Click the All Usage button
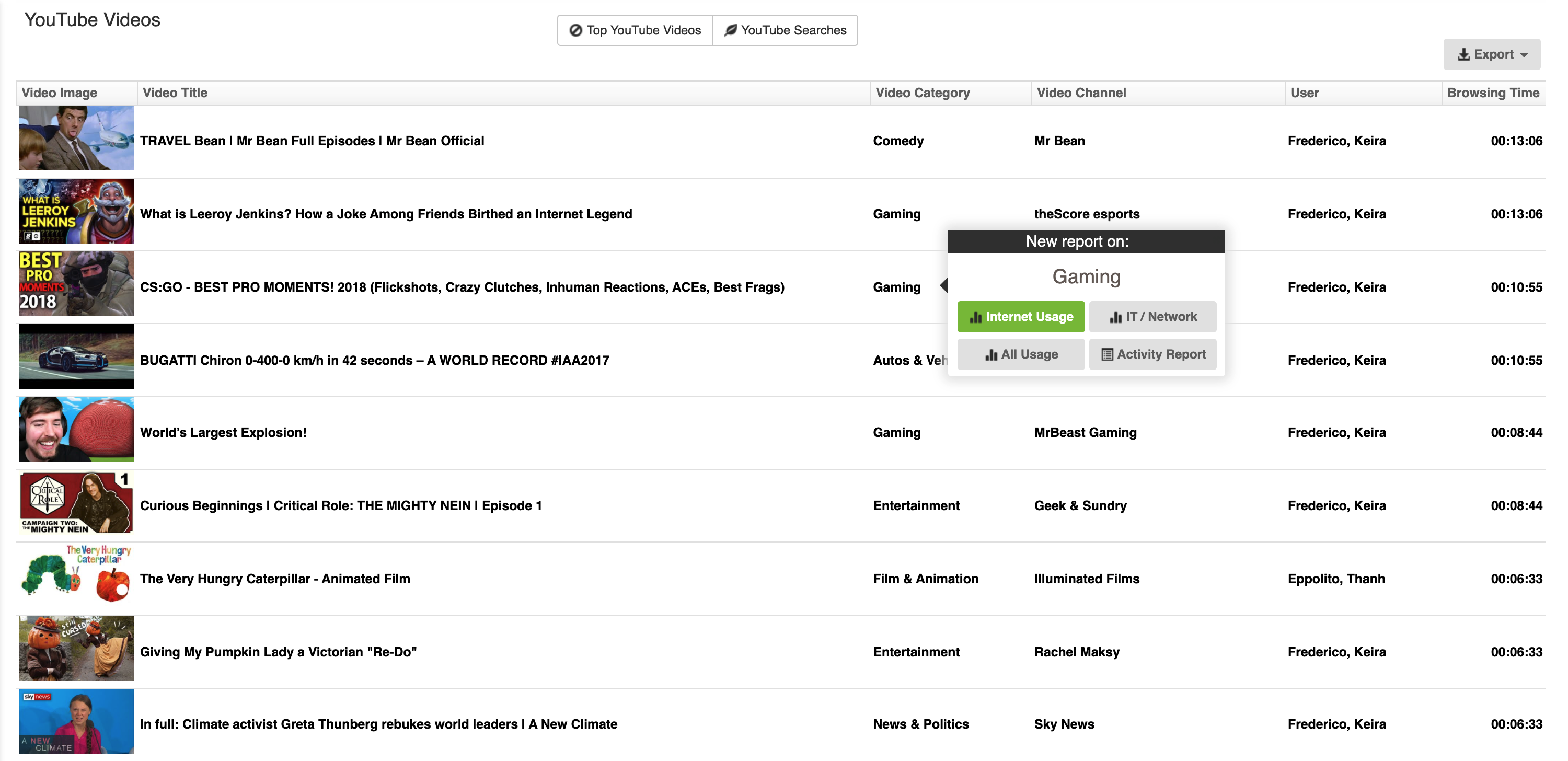 1021,354
